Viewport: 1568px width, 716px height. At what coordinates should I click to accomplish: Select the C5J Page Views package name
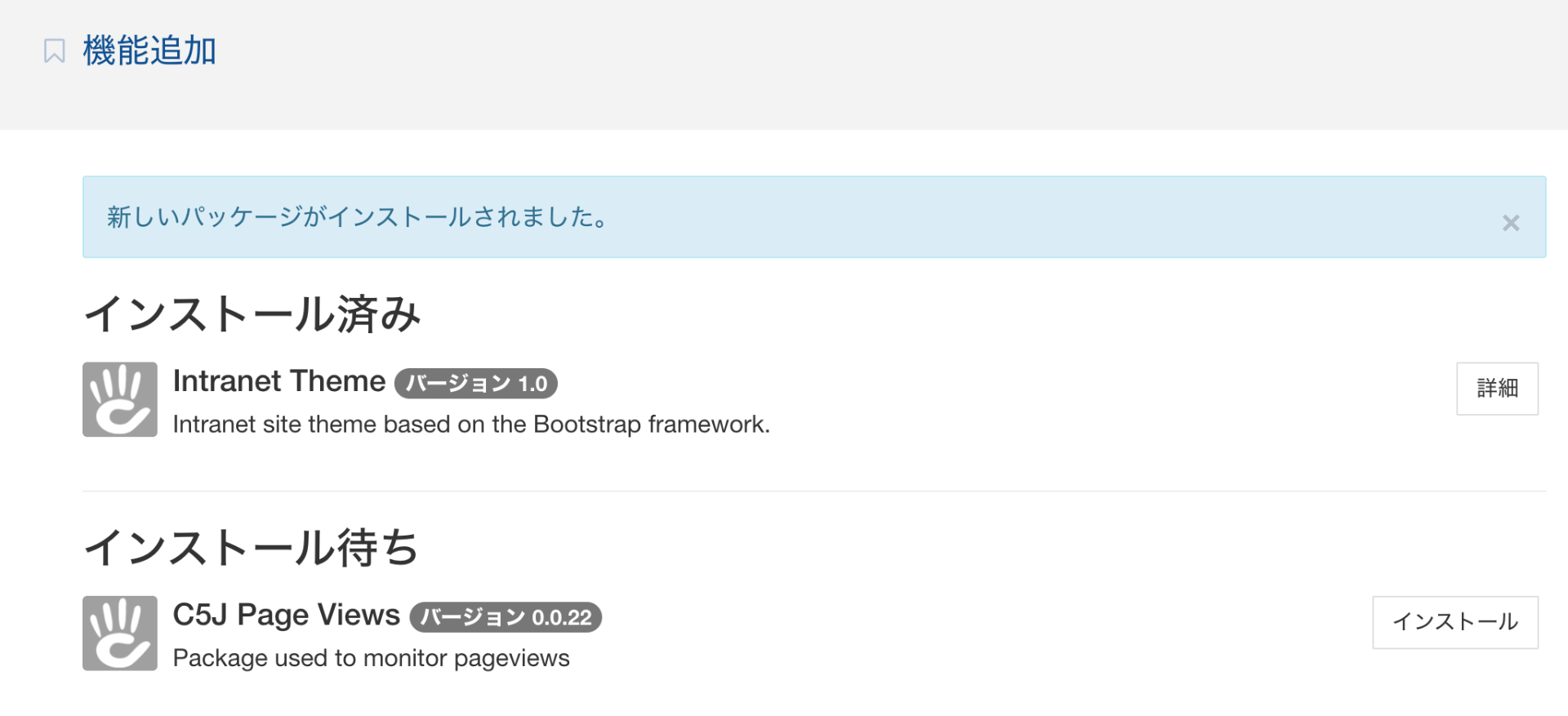[x=286, y=615]
